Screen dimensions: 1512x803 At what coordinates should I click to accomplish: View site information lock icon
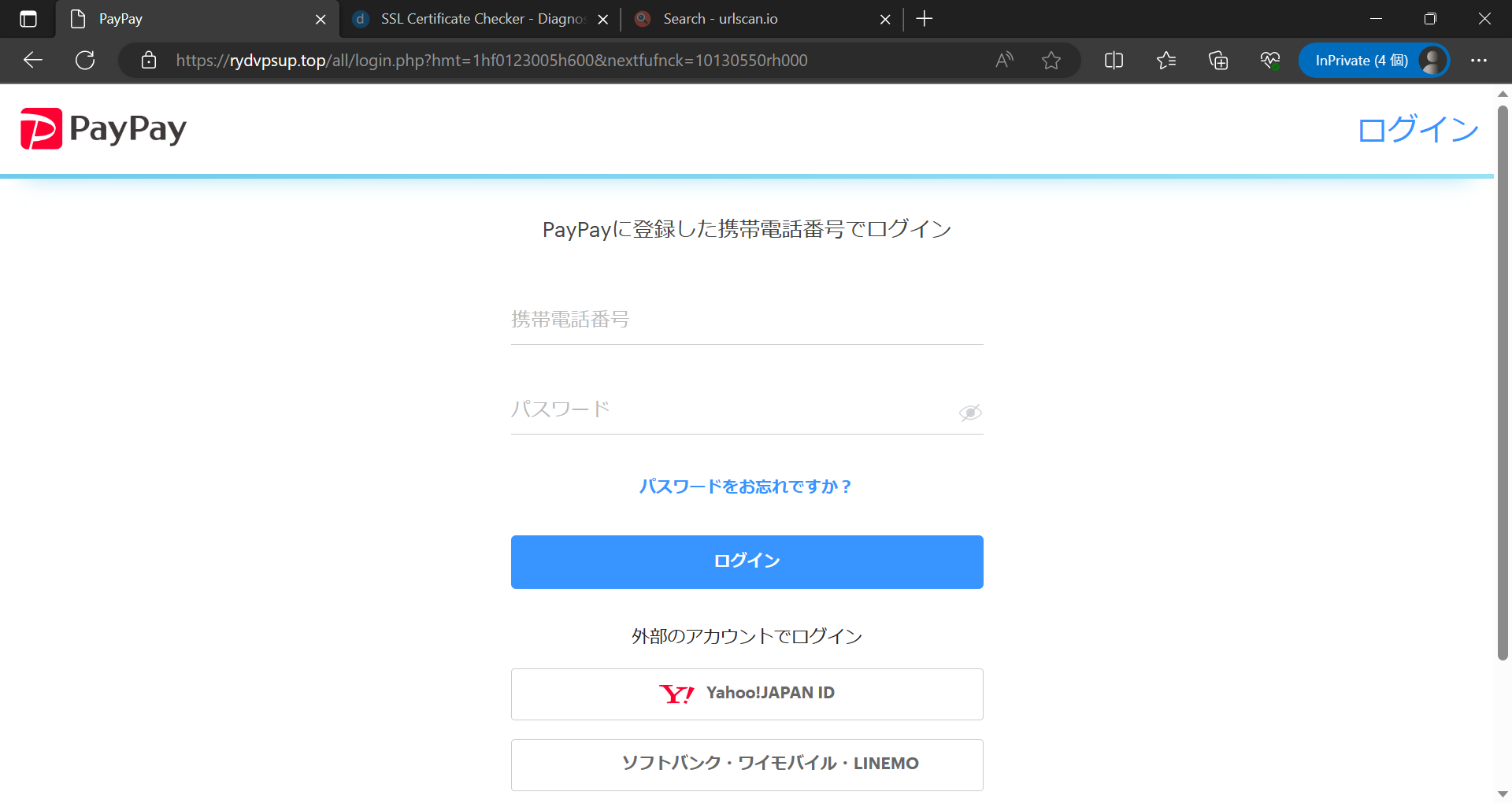pos(149,61)
